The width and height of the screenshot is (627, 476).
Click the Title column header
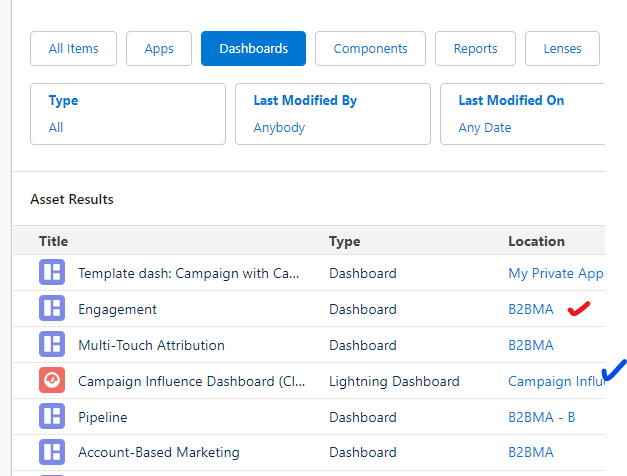pyautogui.click(x=54, y=241)
